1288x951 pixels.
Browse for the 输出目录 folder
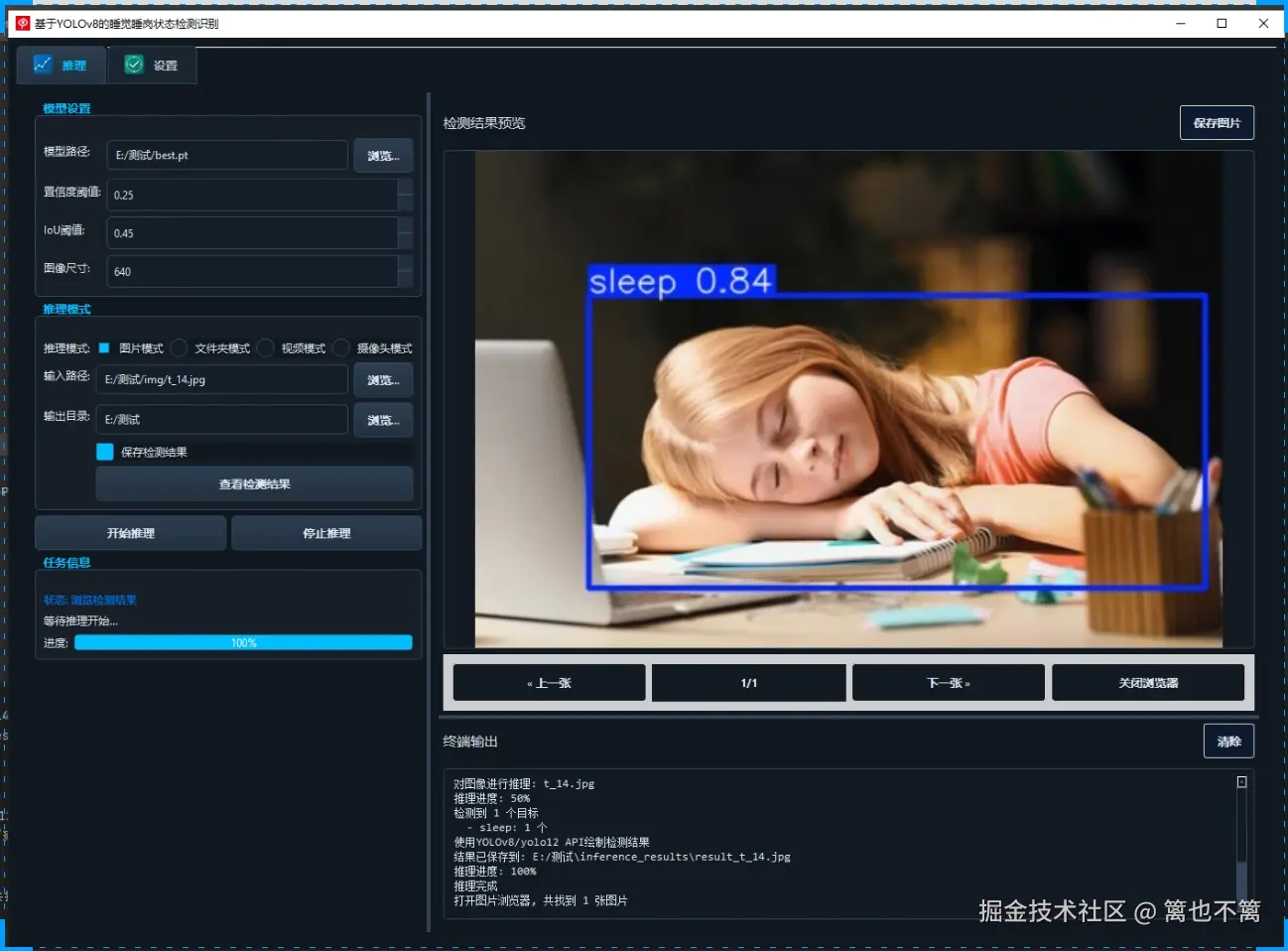(383, 421)
